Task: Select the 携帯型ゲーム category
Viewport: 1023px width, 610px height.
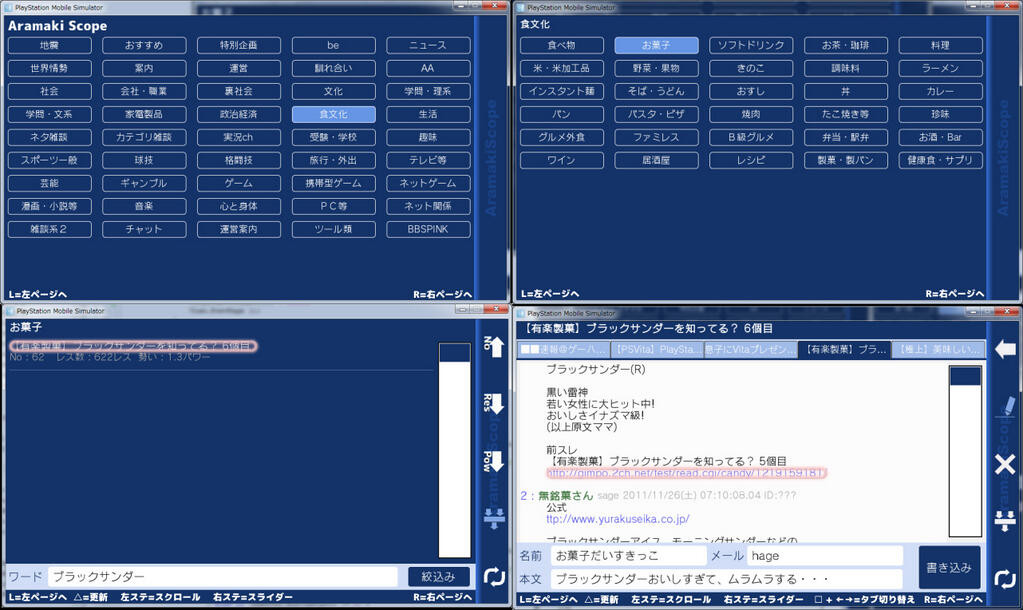Action: (333, 183)
